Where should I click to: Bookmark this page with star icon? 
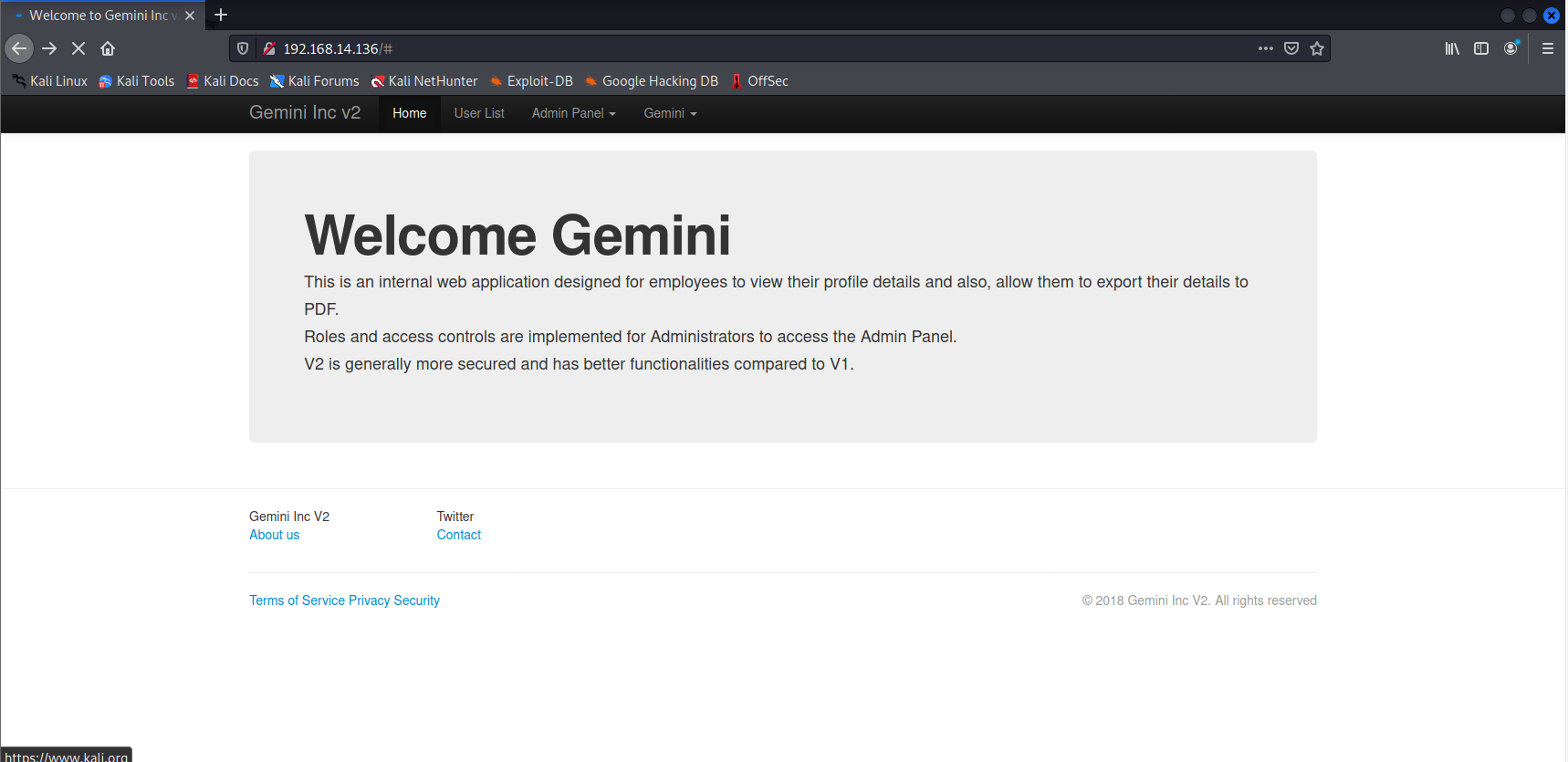pyautogui.click(x=1317, y=48)
